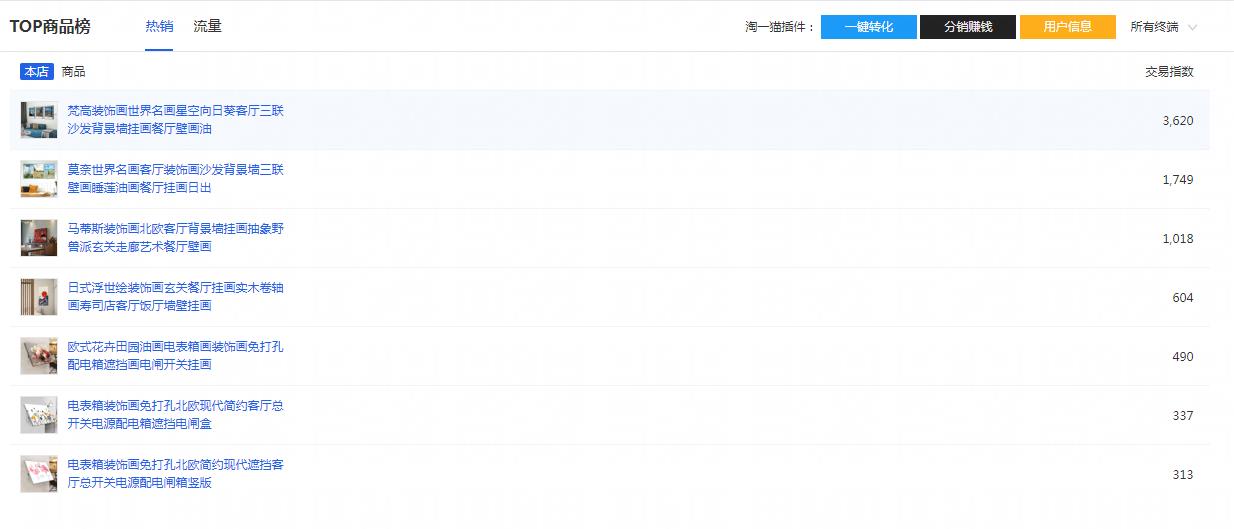Switch to the 热销 tab

159,26
